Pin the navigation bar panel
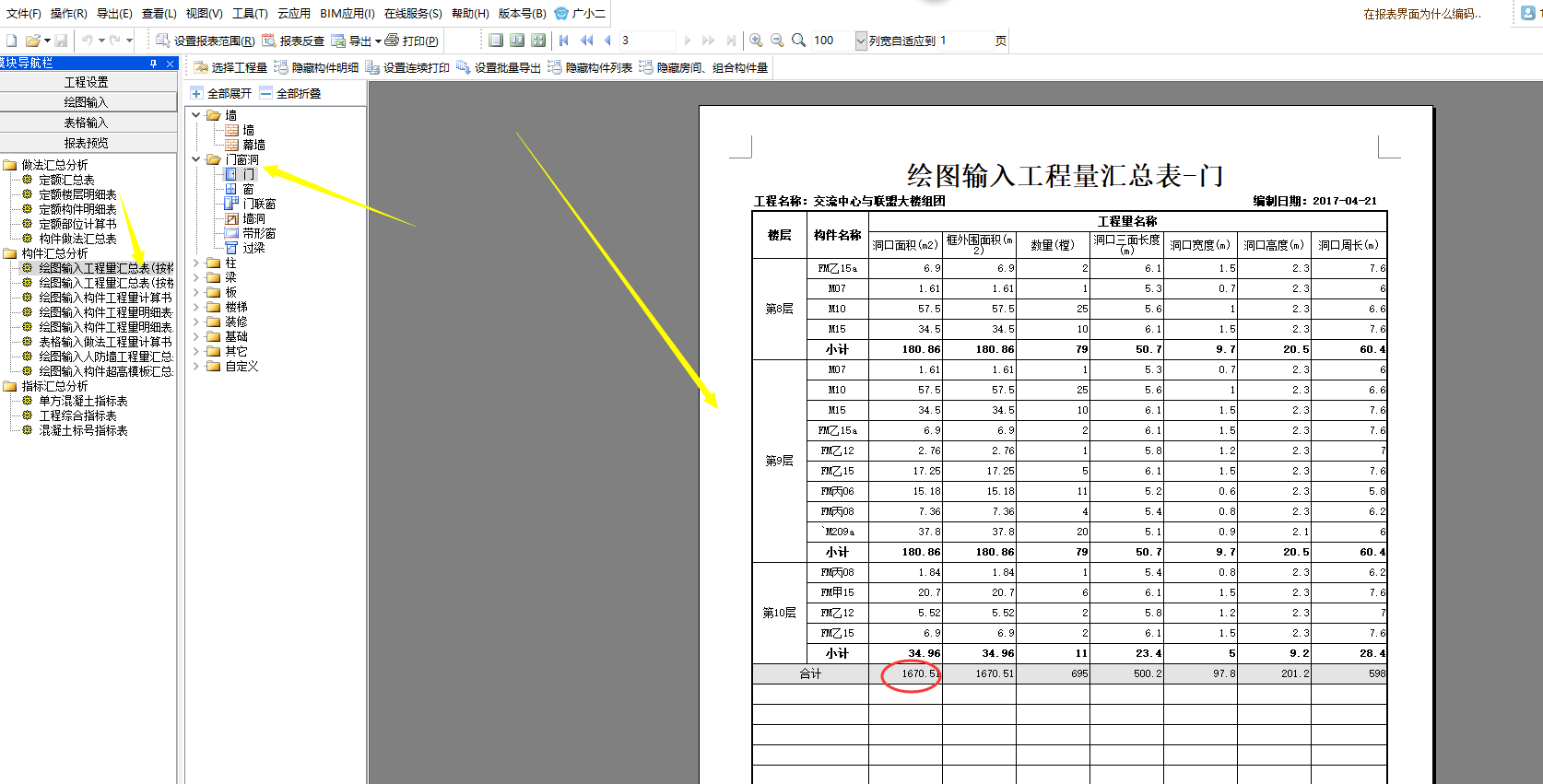 154,63
